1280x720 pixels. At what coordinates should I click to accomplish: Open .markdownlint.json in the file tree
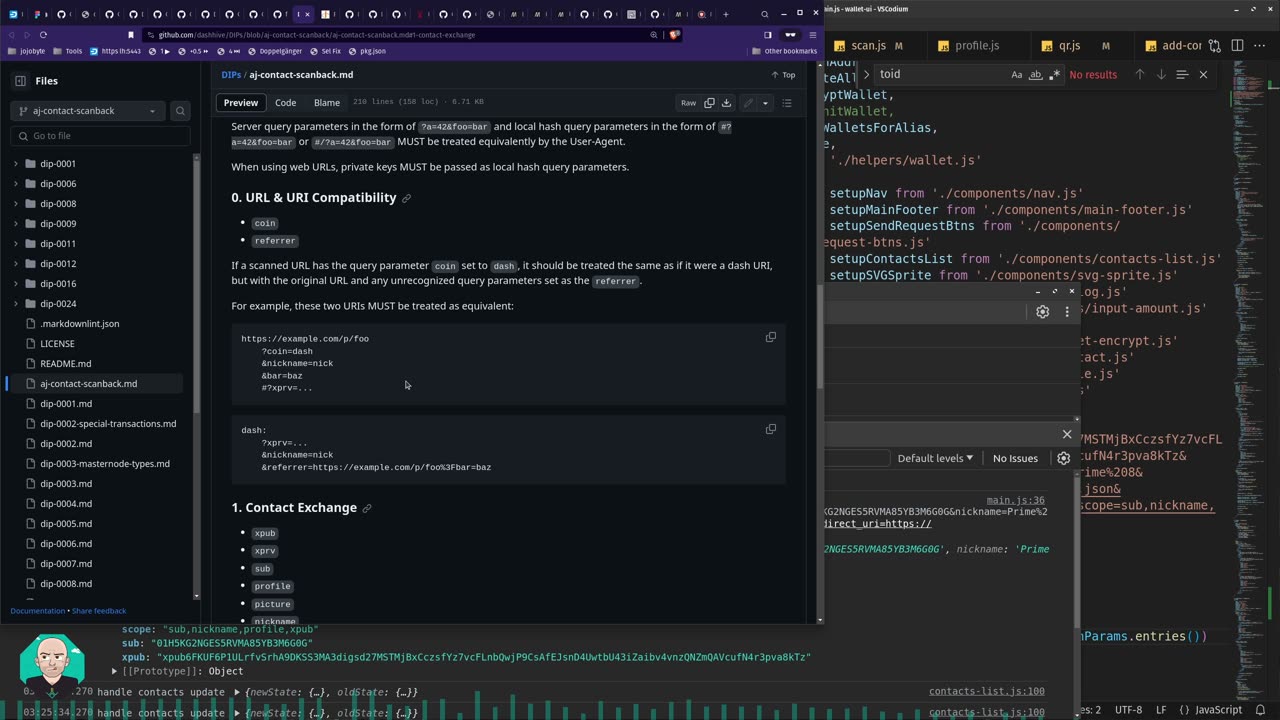(79, 324)
